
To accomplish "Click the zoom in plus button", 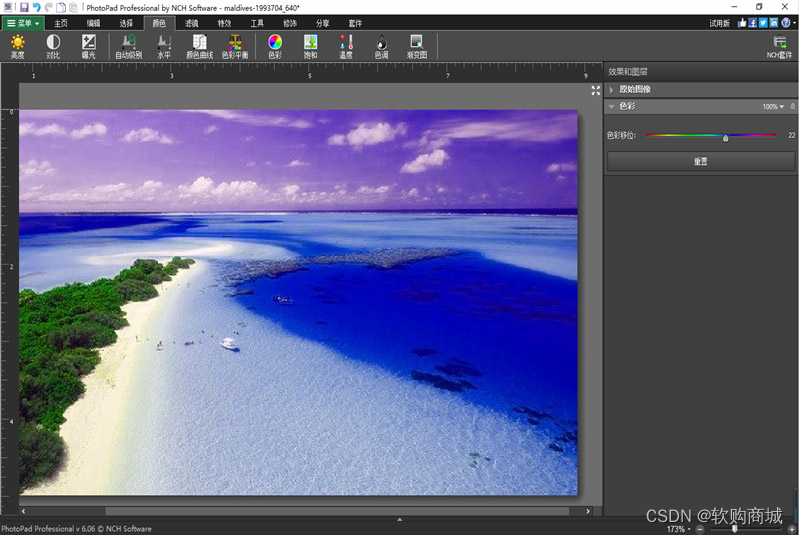I will click(x=792, y=529).
